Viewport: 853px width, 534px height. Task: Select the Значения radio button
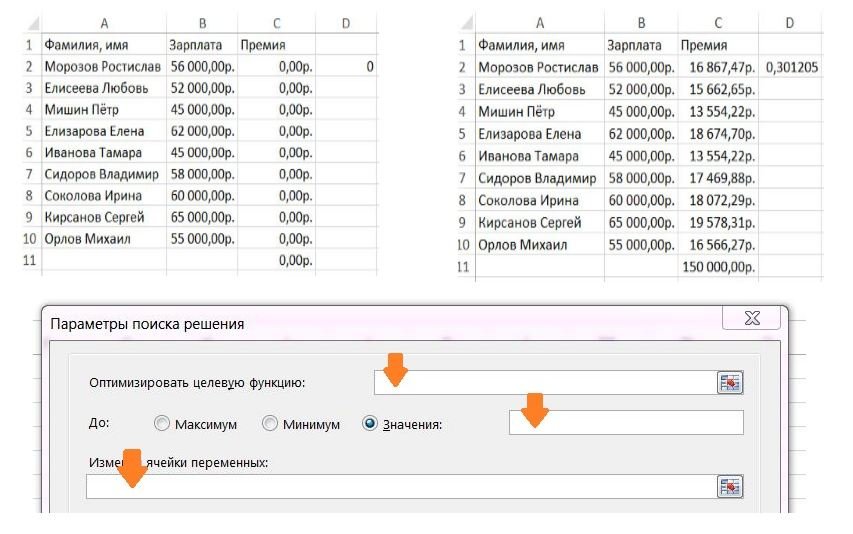point(370,424)
